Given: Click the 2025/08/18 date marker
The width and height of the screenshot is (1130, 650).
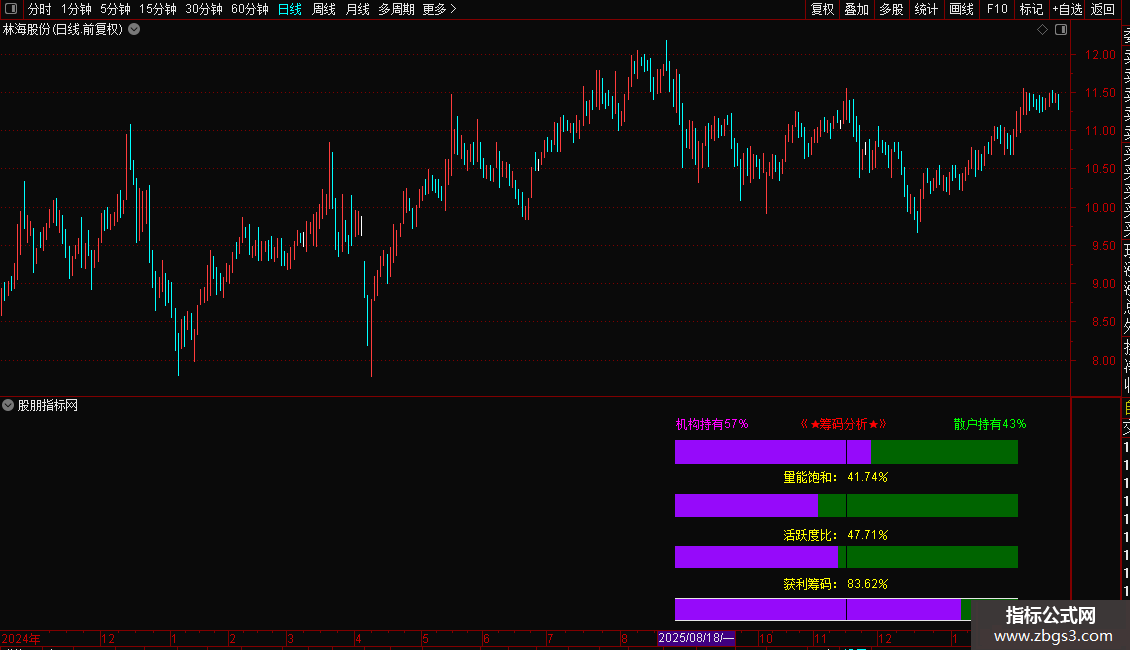Looking at the screenshot, I should pyautogui.click(x=696, y=638).
